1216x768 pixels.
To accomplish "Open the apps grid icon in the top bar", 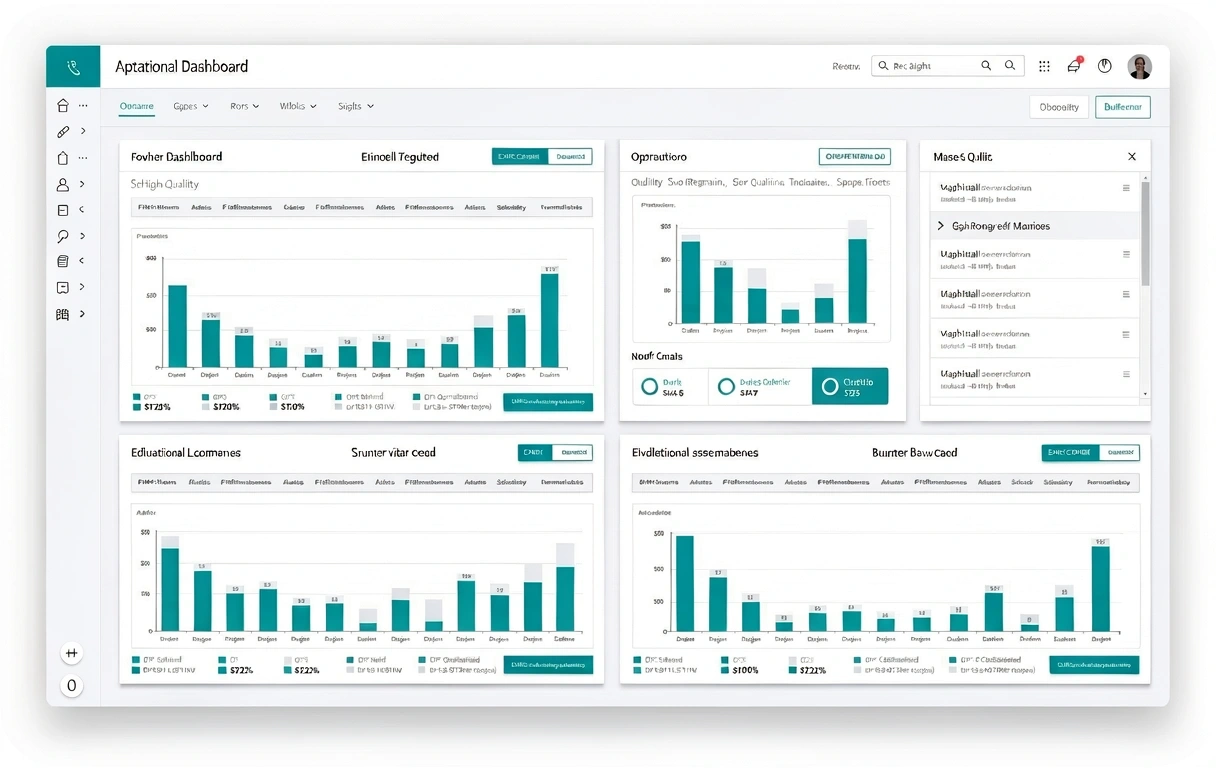I will (x=1044, y=66).
